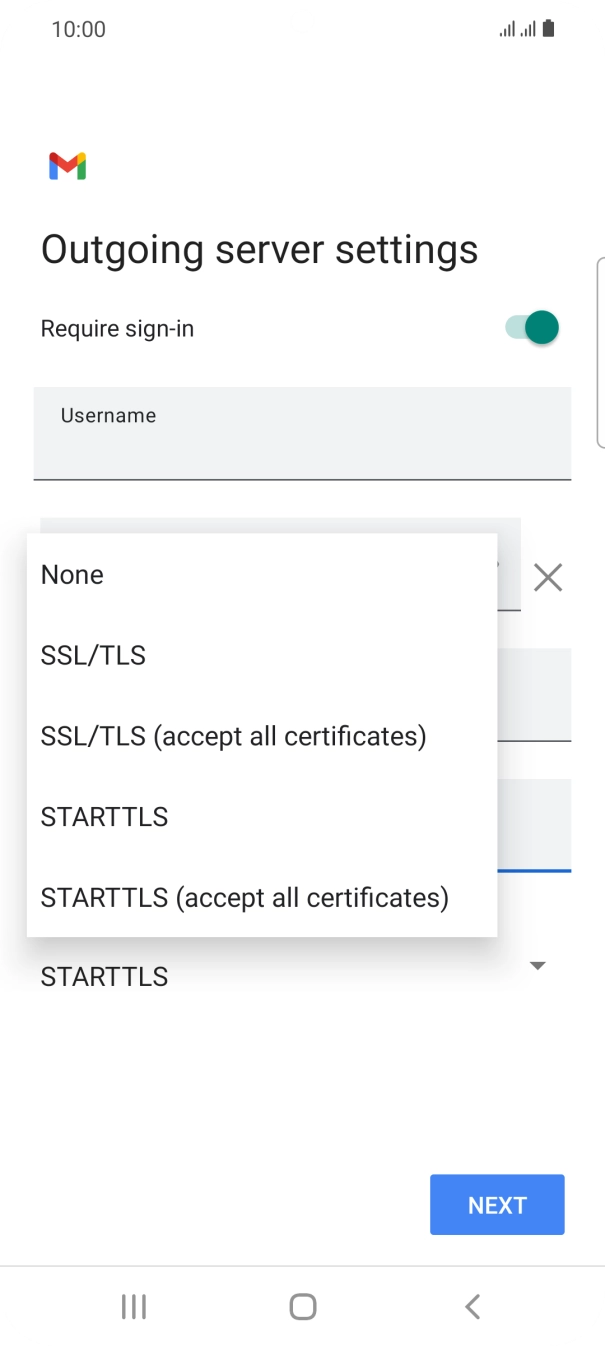Choose STARTTLS (accept all certificates)
The image size is (605, 1346).
243,897
